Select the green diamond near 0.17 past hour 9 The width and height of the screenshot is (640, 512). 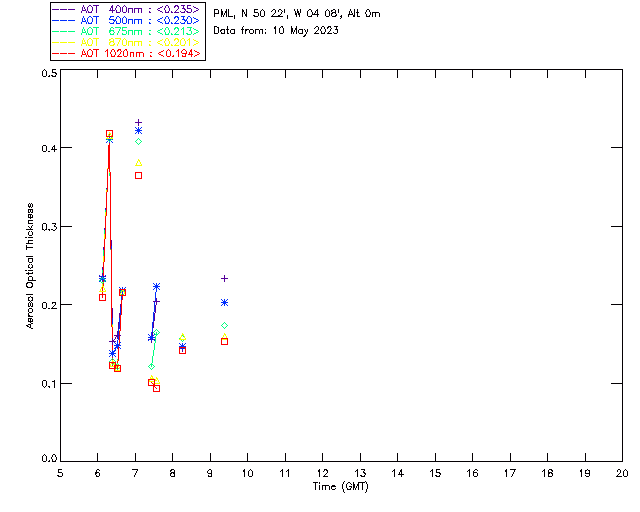point(224,325)
